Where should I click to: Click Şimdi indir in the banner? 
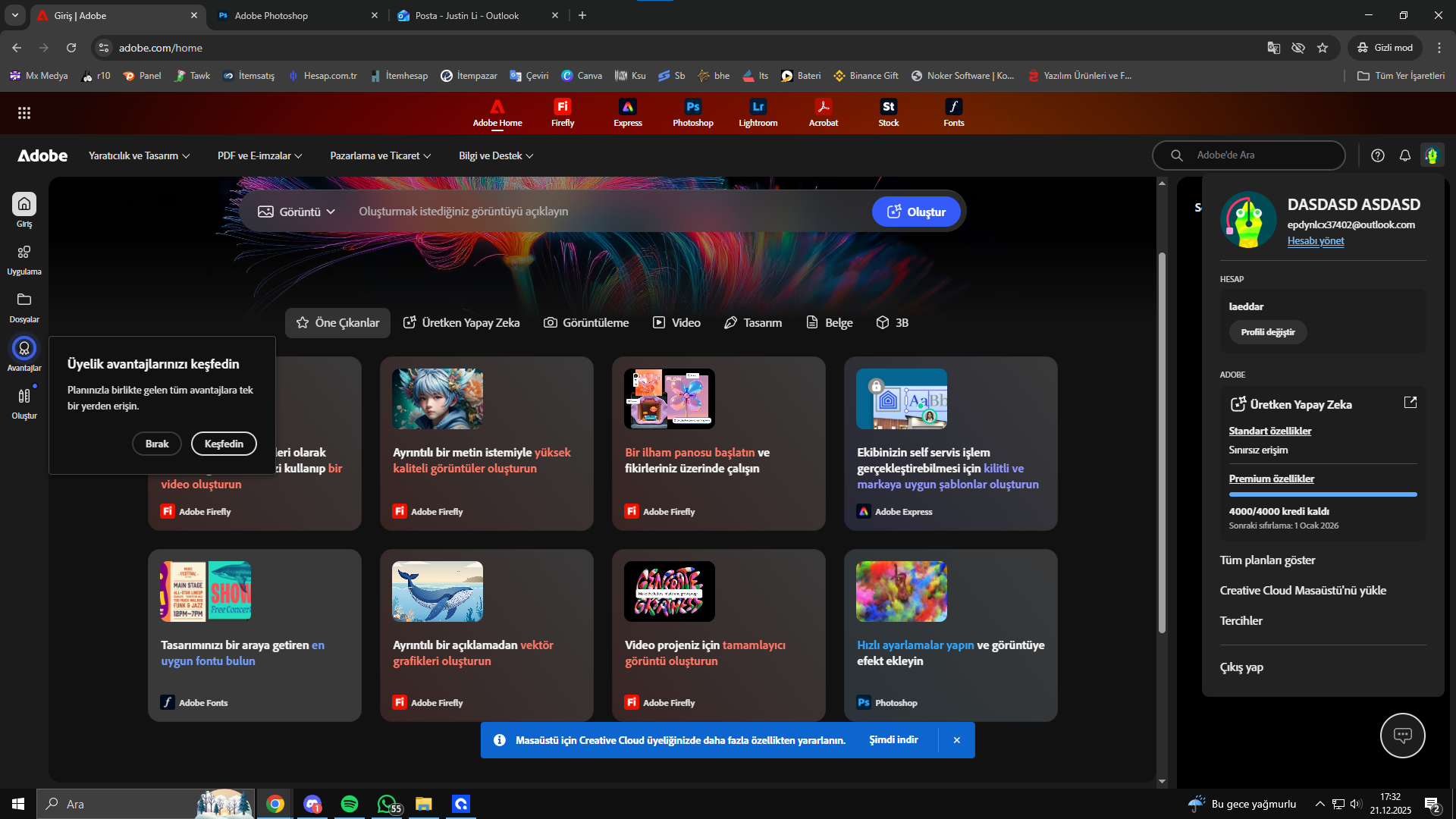click(893, 740)
